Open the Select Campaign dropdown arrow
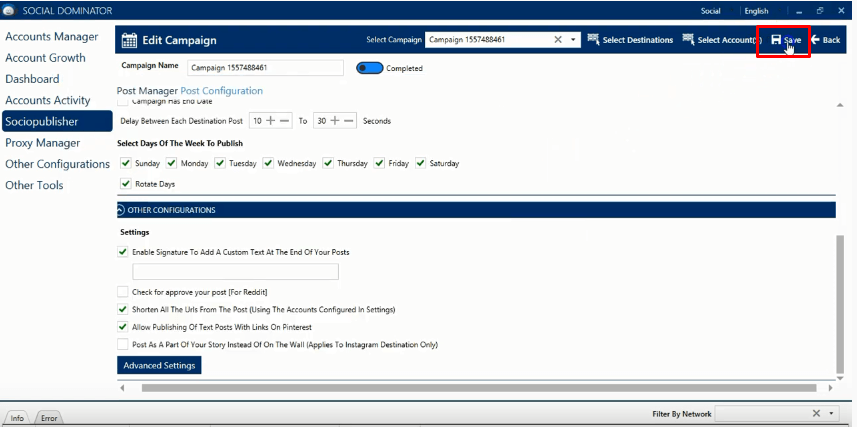This screenshot has width=857, height=427. click(x=573, y=39)
